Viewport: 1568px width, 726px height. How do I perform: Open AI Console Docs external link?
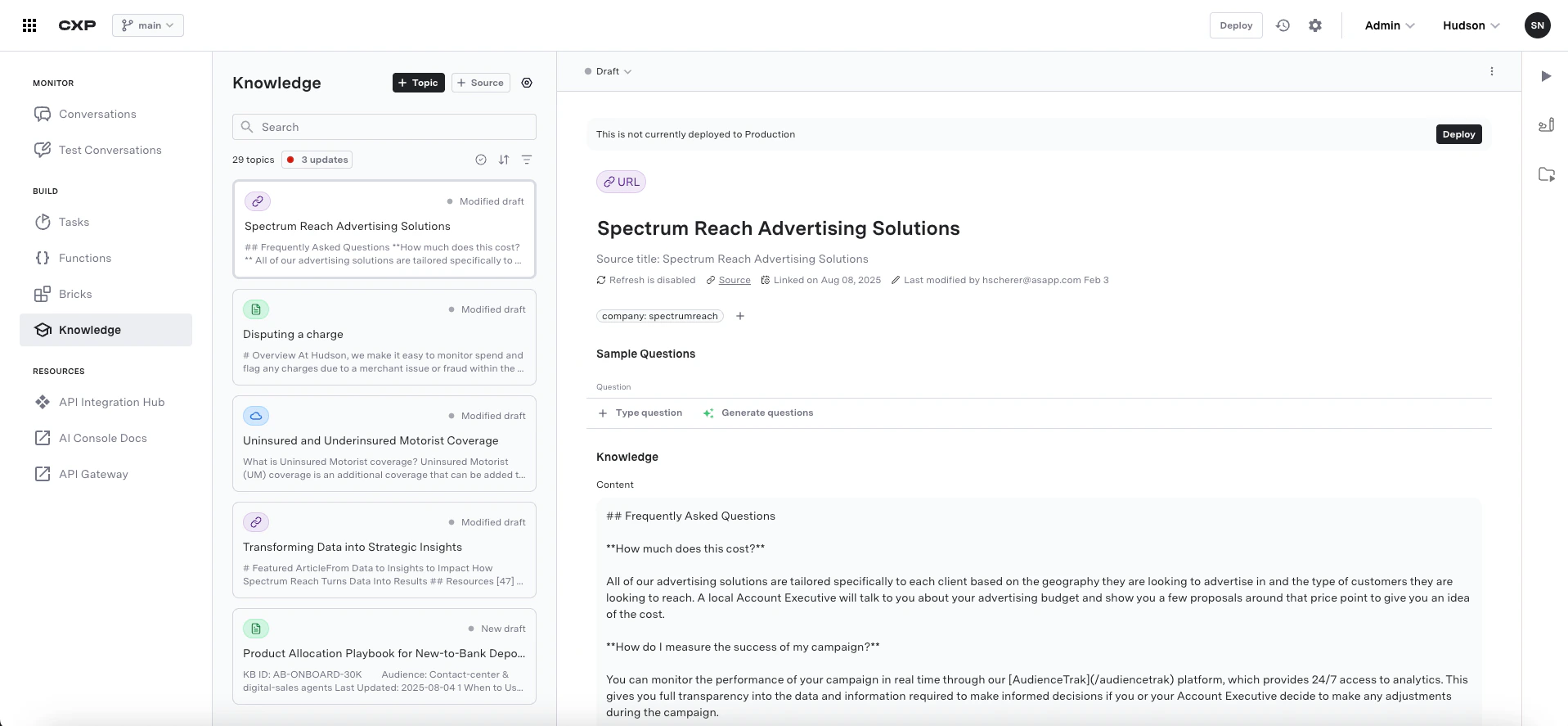[106, 438]
